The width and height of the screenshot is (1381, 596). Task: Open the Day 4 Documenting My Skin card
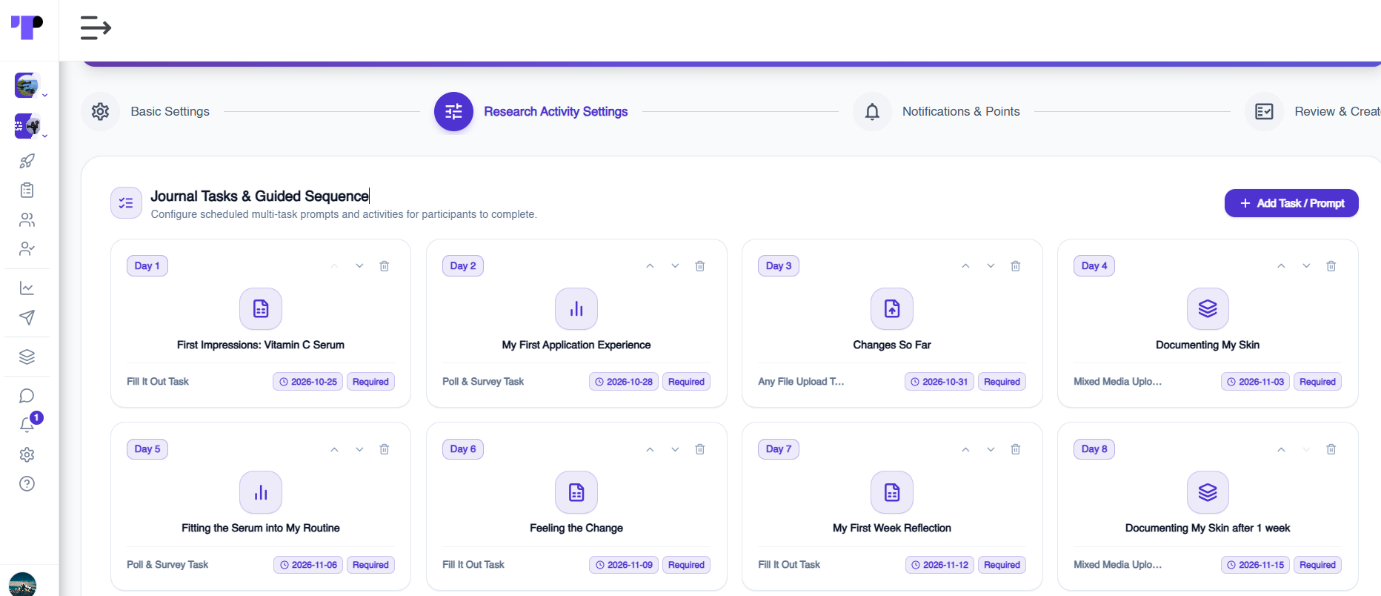coord(1207,323)
